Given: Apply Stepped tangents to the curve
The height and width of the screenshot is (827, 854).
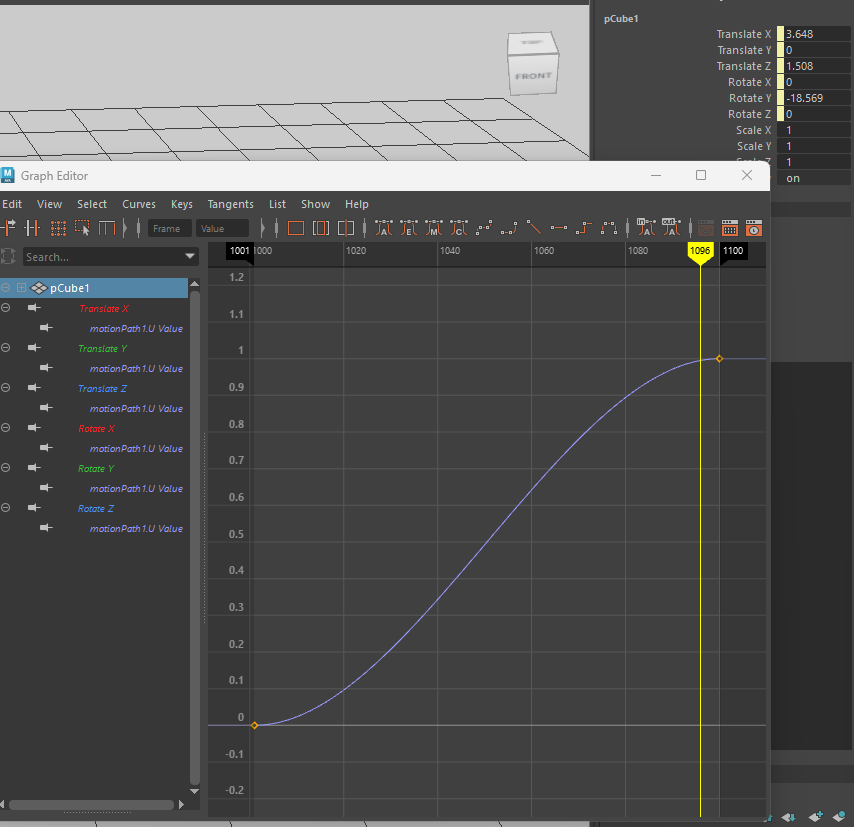Looking at the screenshot, I should point(584,229).
